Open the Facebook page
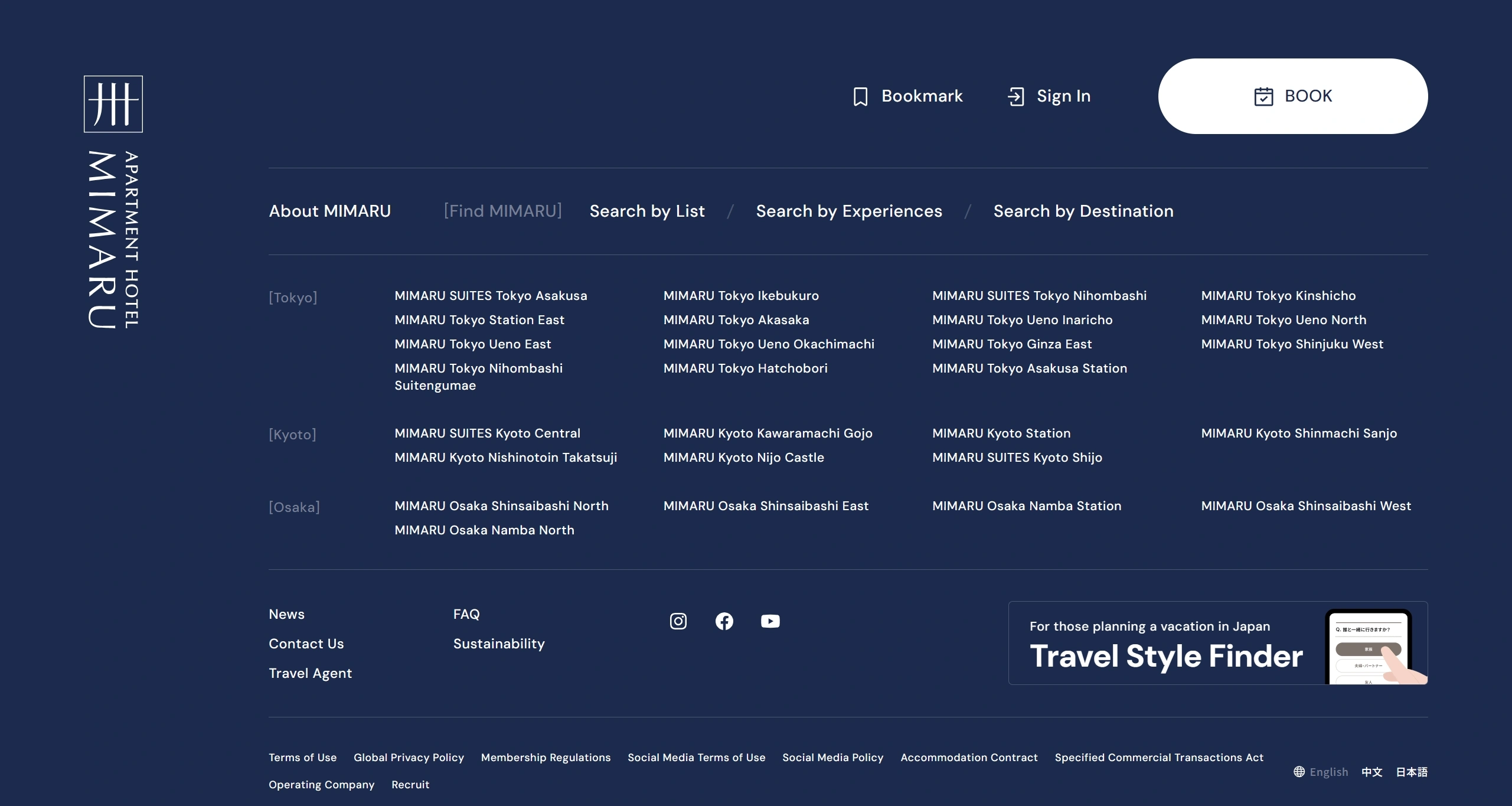 724,621
